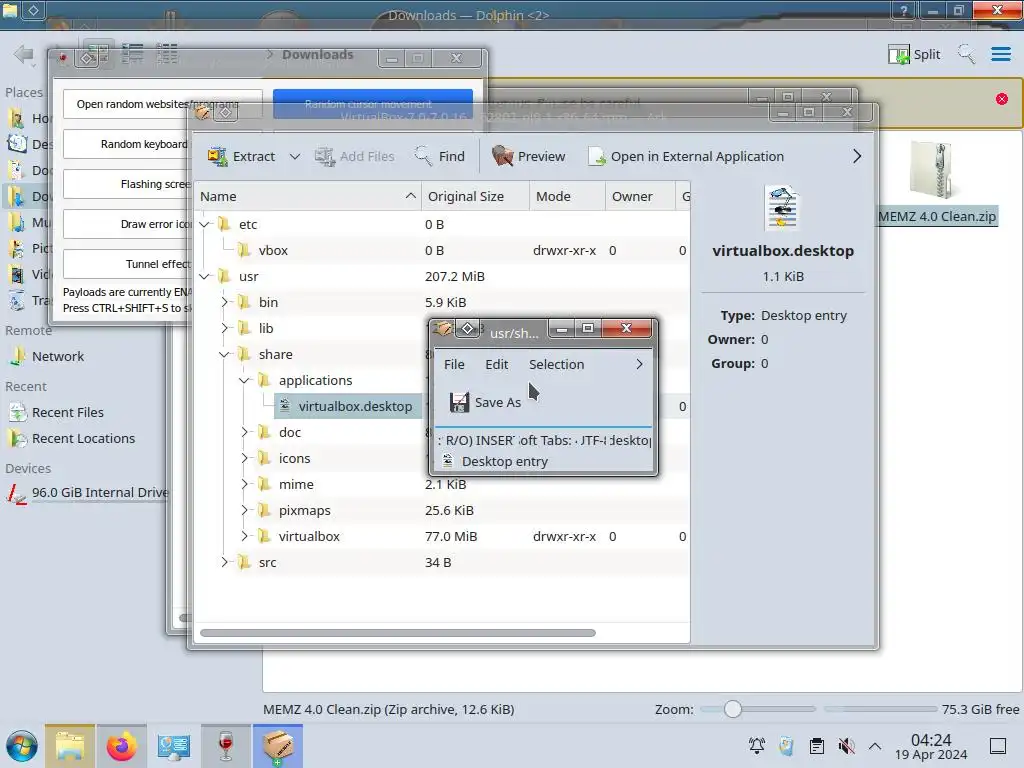Select the vbox folder row
This screenshot has height=768, width=1024.
[442, 251]
